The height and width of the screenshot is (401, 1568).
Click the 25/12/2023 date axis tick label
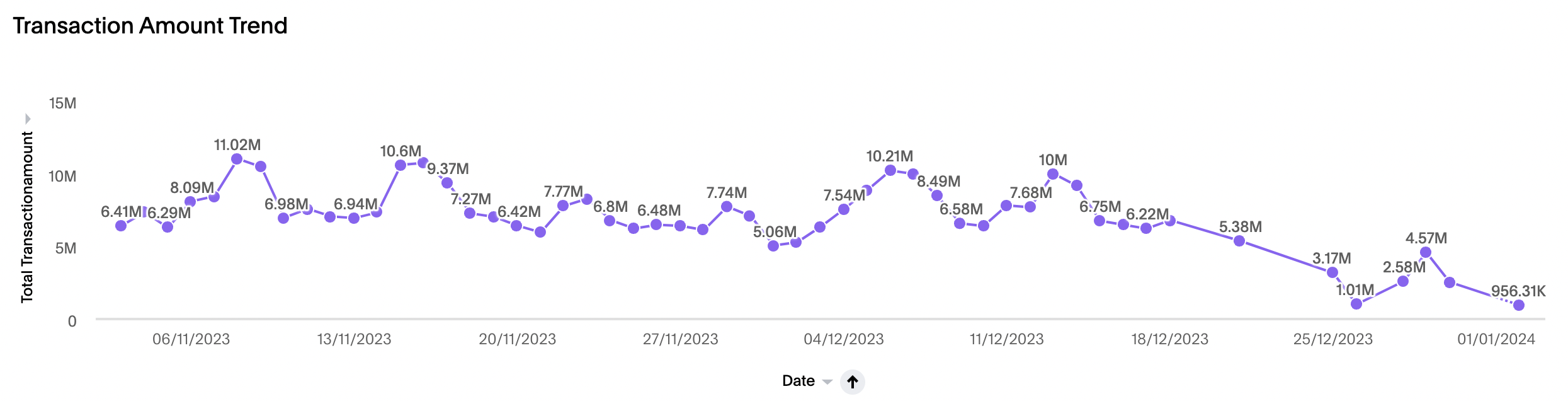pyautogui.click(x=1333, y=339)
